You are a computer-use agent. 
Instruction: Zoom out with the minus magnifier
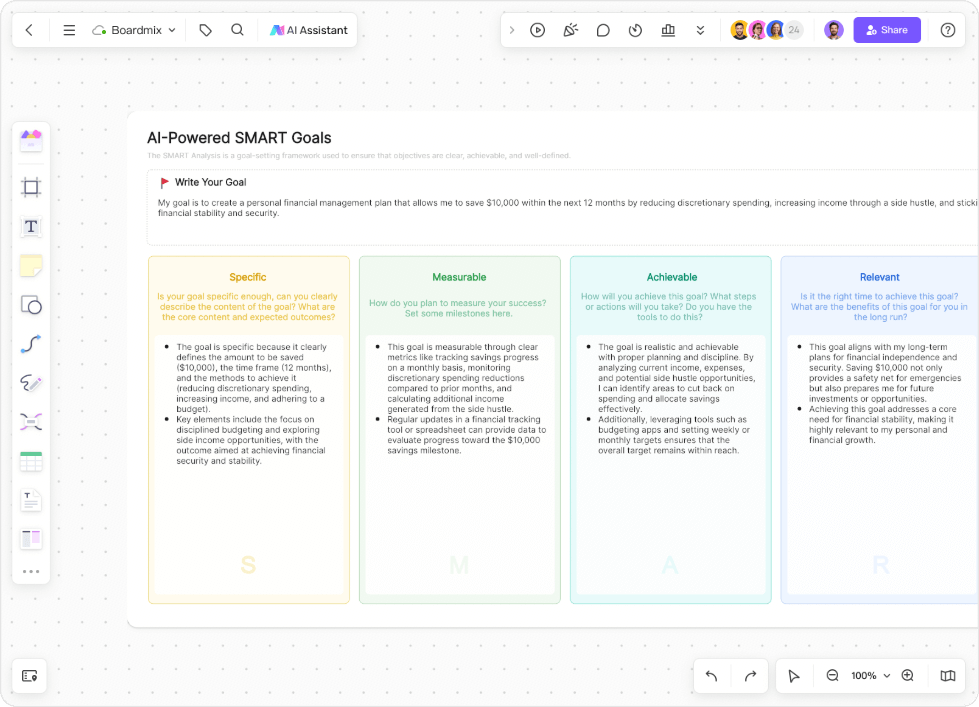click(832, 676)
